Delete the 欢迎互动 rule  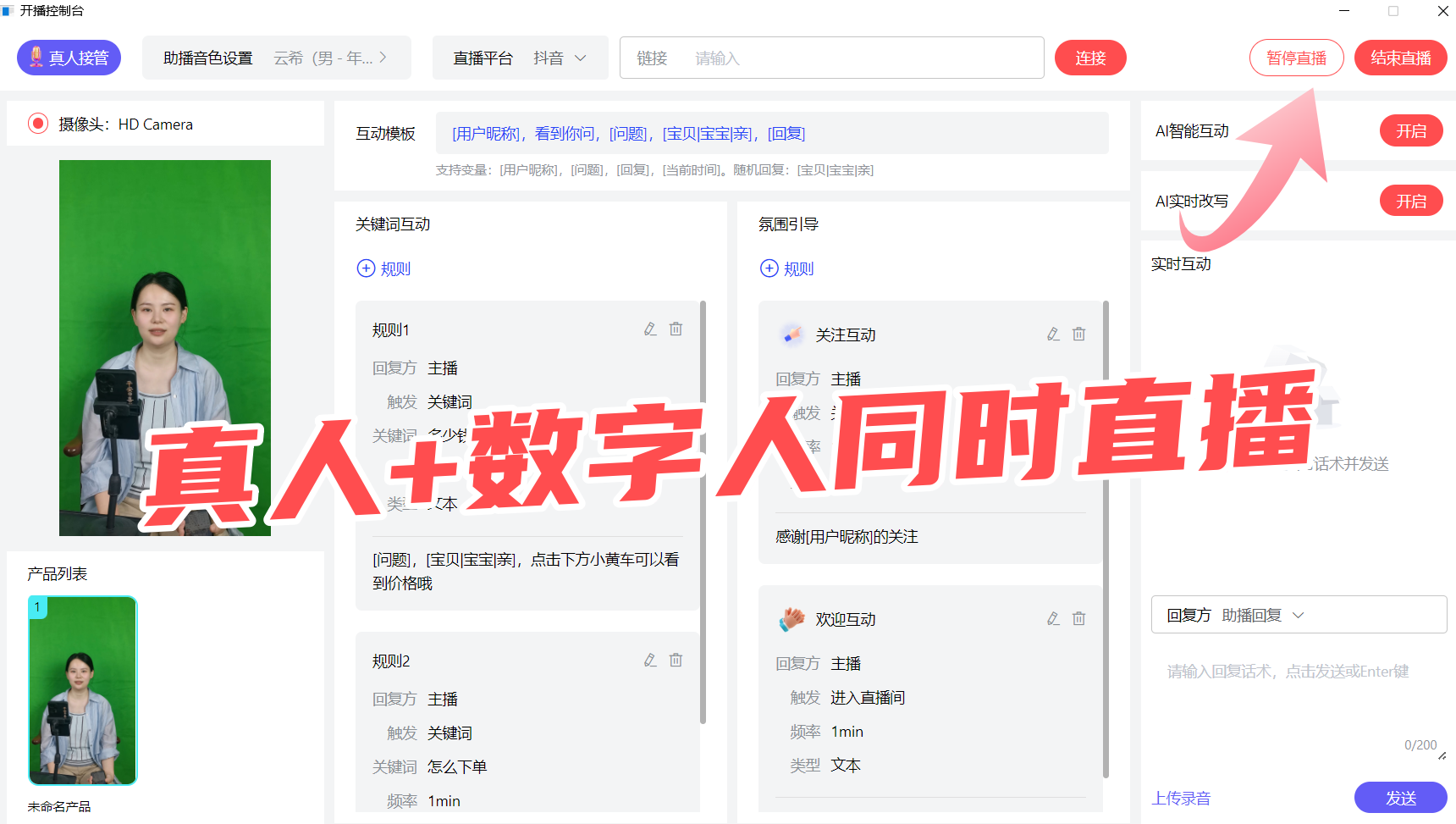point(1078,618)
